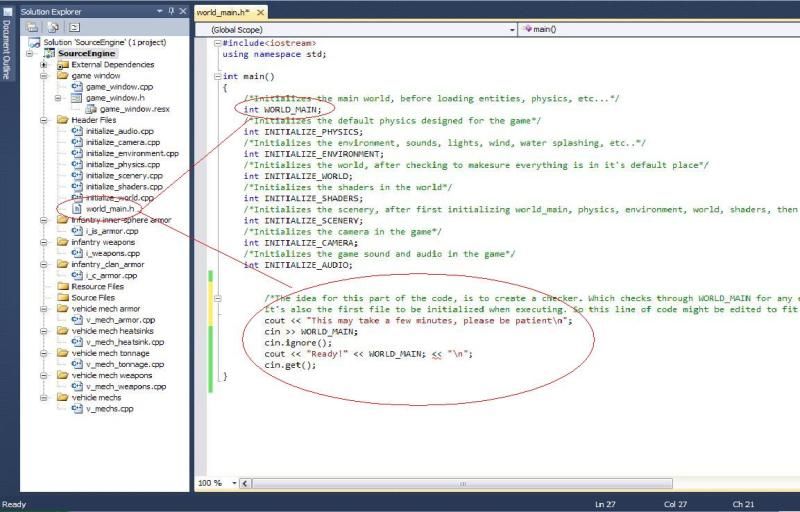
Task: Click the View Code icon in Solution Explorer
Action: pyautogui.click(x=73, y=27)
